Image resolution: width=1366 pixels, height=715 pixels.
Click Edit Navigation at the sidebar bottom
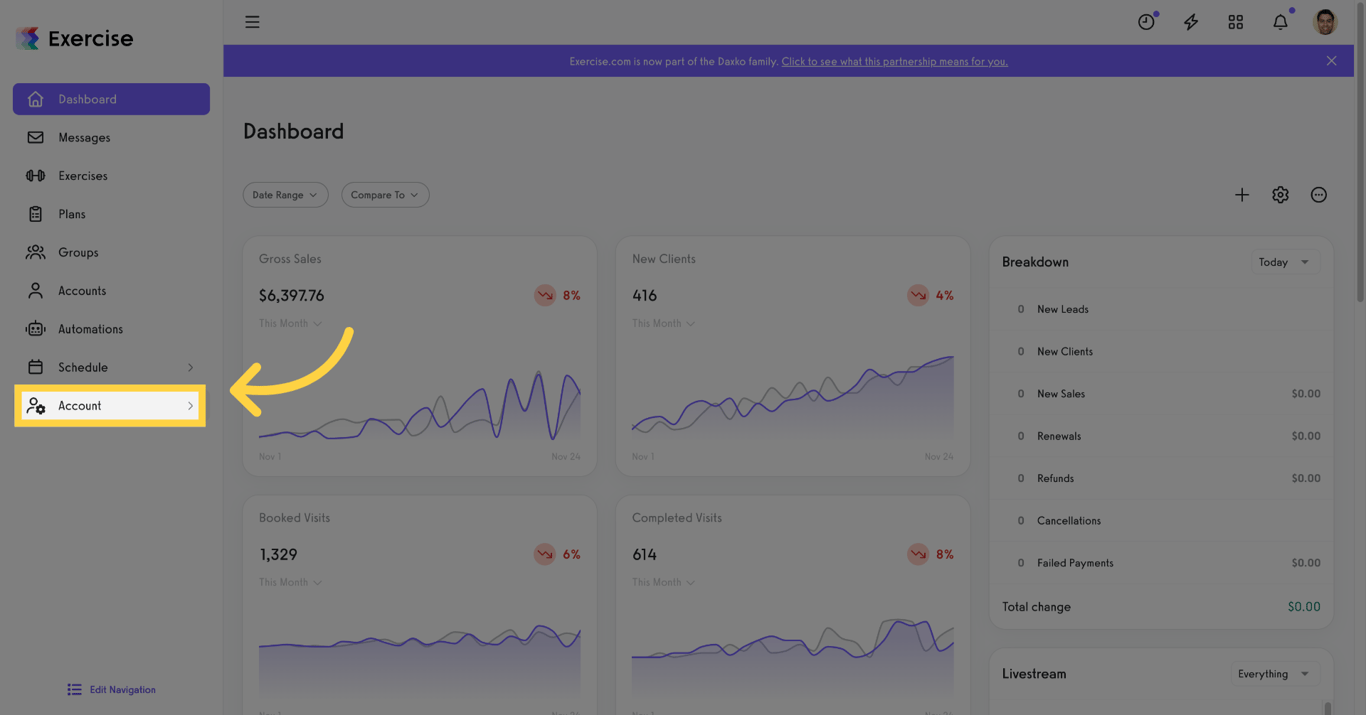110,689
